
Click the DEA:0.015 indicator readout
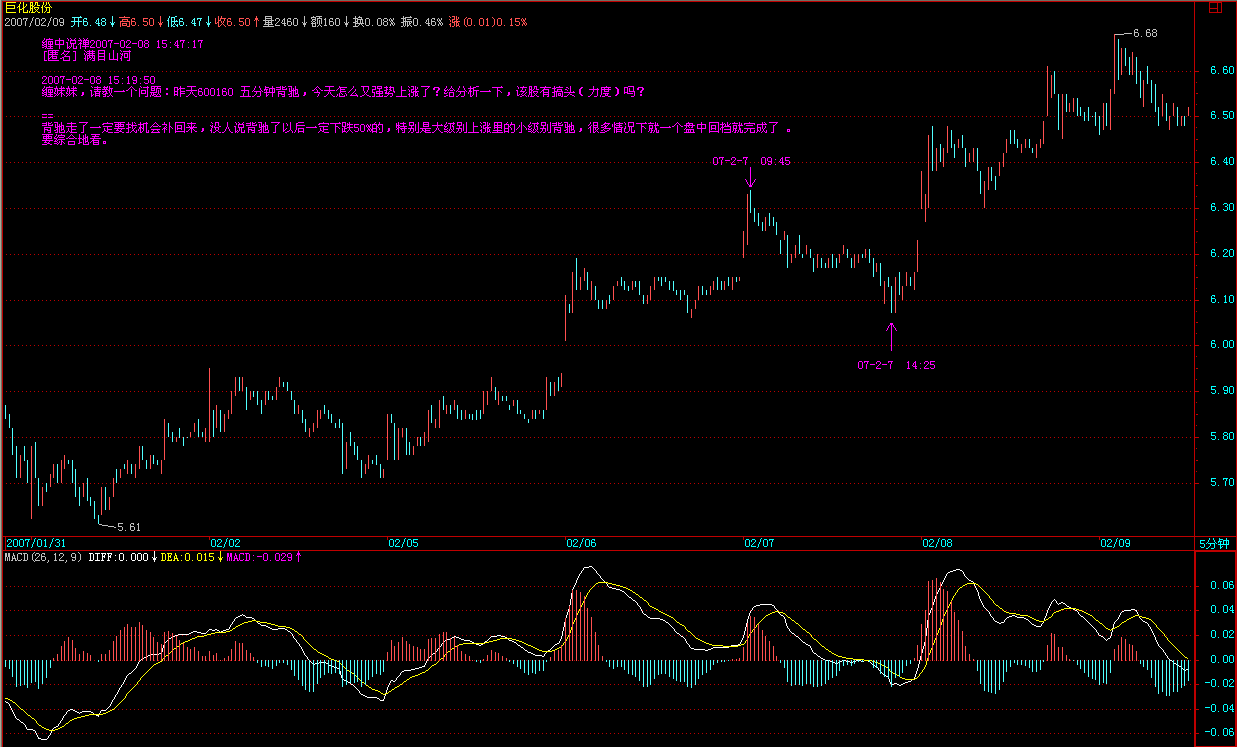(187, 557)
